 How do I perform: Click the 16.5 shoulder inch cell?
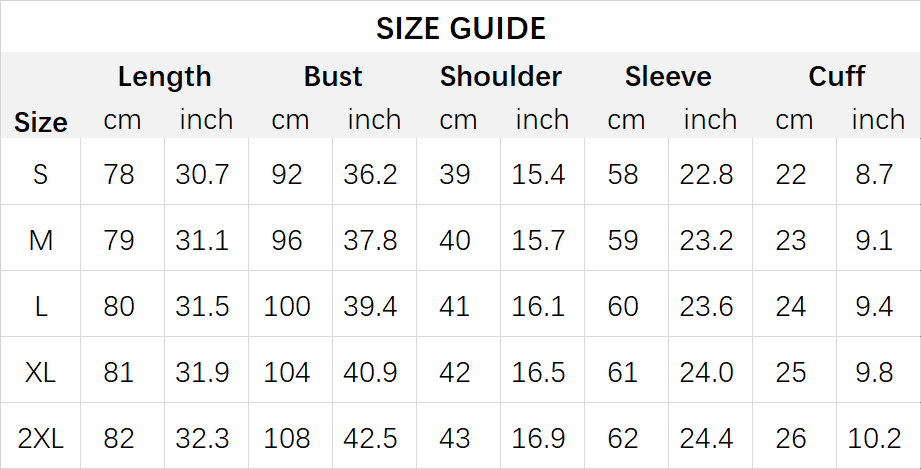click(539, 372)
